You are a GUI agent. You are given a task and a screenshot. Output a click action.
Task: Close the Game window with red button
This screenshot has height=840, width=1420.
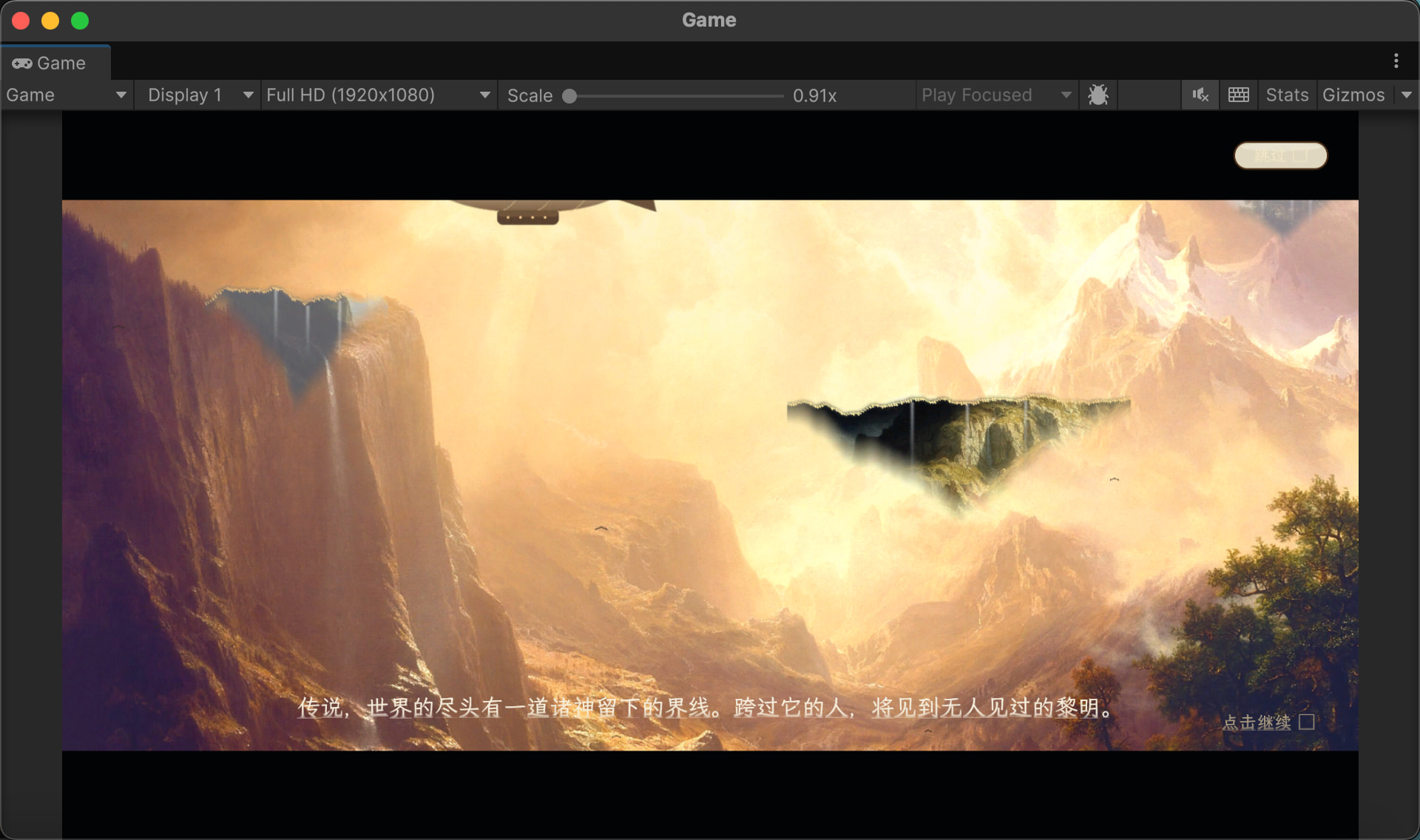tap(21, 21)
